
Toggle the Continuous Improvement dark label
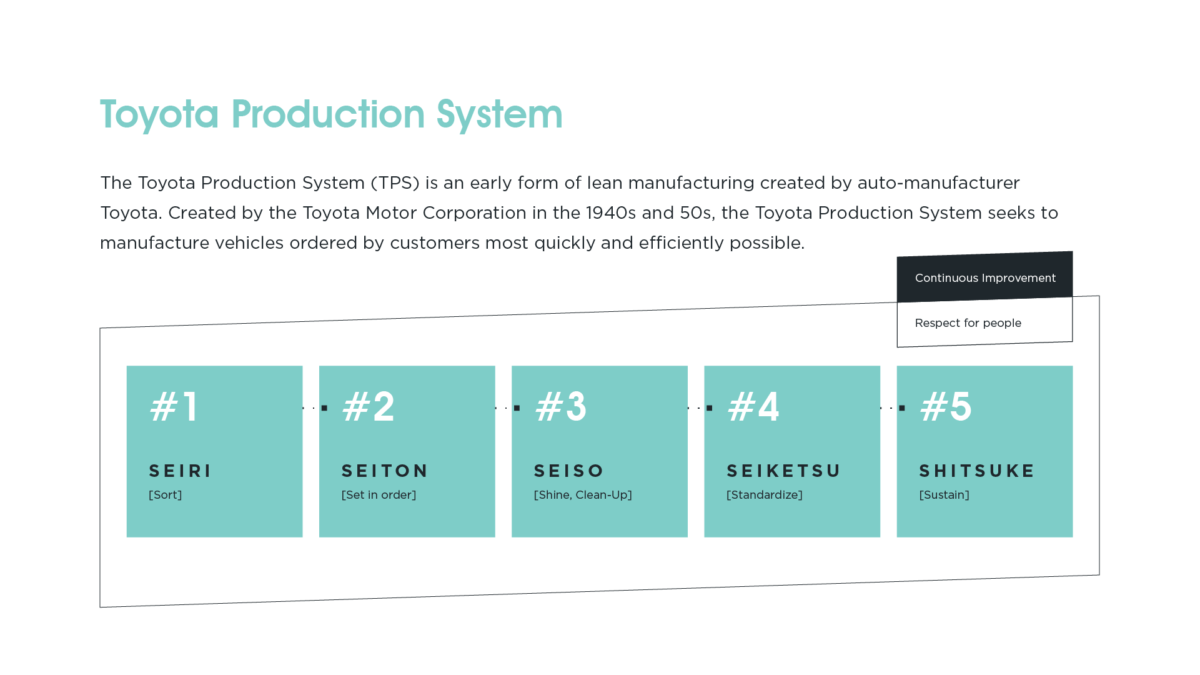pyautogui.click(x=984, y=277)
